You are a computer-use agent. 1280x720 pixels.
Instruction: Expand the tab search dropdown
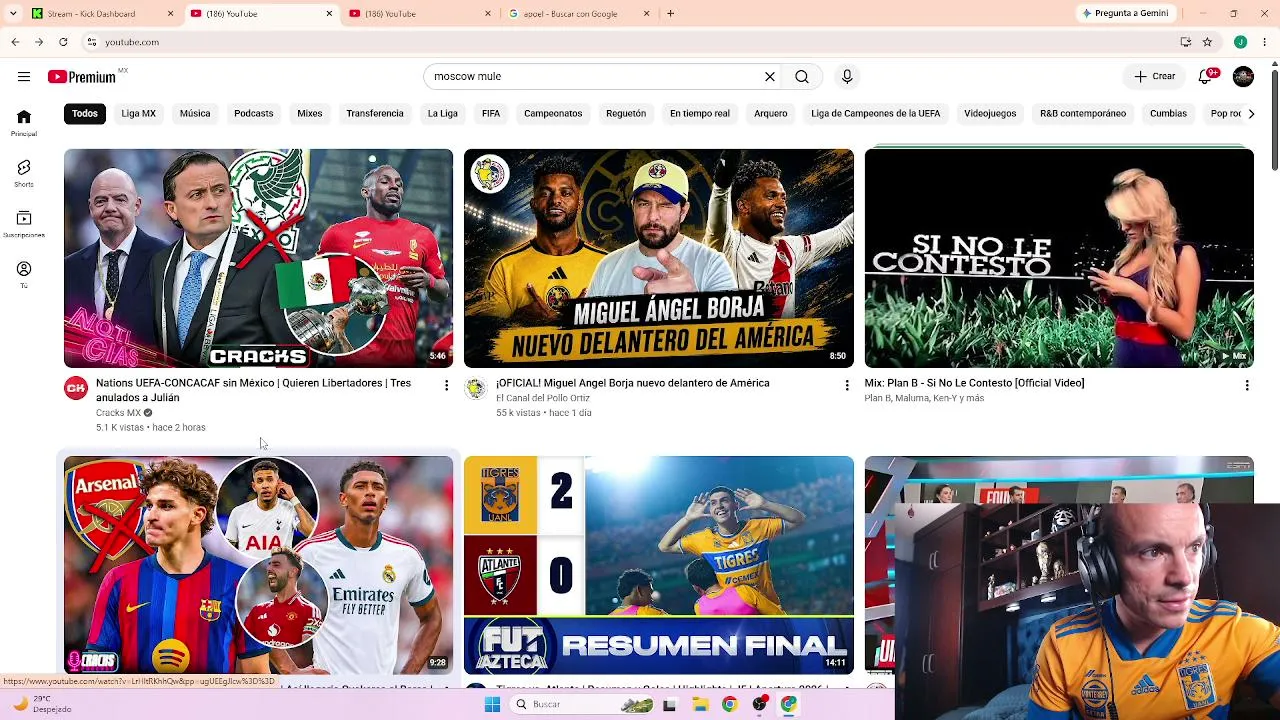(x=13, y=14)
